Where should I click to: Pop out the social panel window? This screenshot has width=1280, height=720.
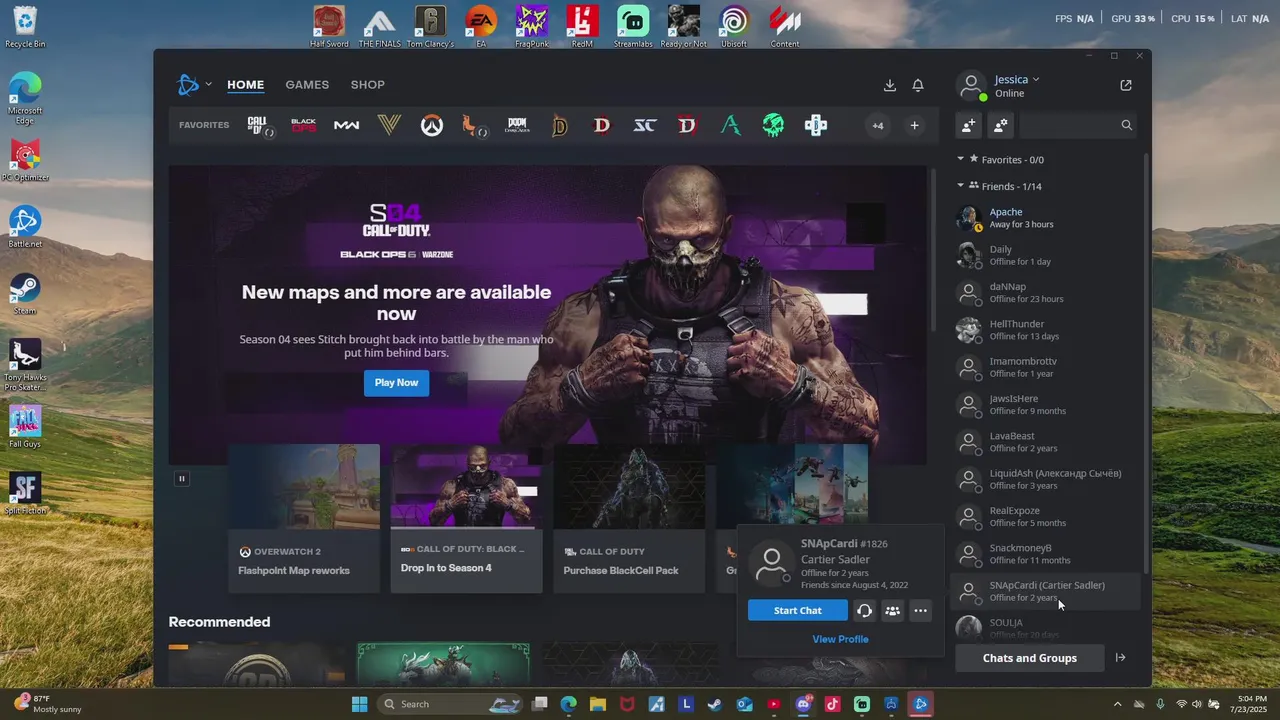1126,85
